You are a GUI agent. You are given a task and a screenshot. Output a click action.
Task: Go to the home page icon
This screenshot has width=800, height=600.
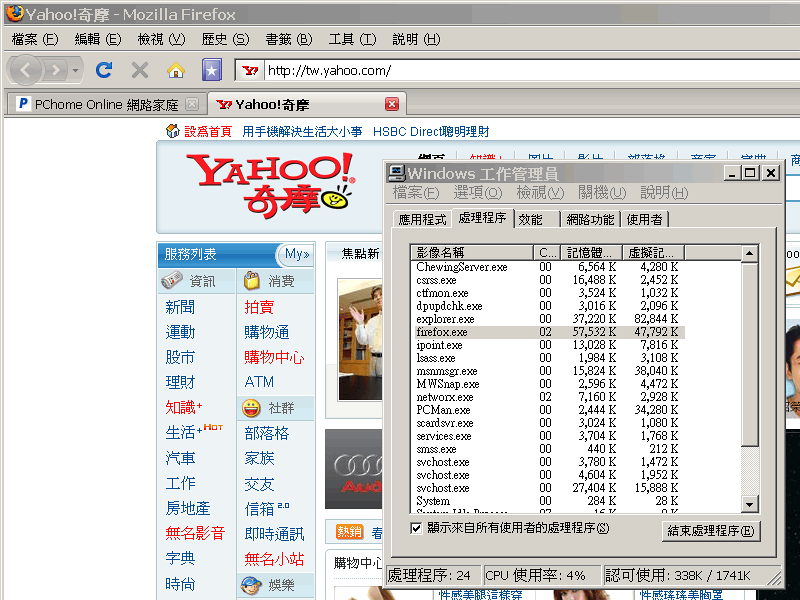(x=175, y=70)
